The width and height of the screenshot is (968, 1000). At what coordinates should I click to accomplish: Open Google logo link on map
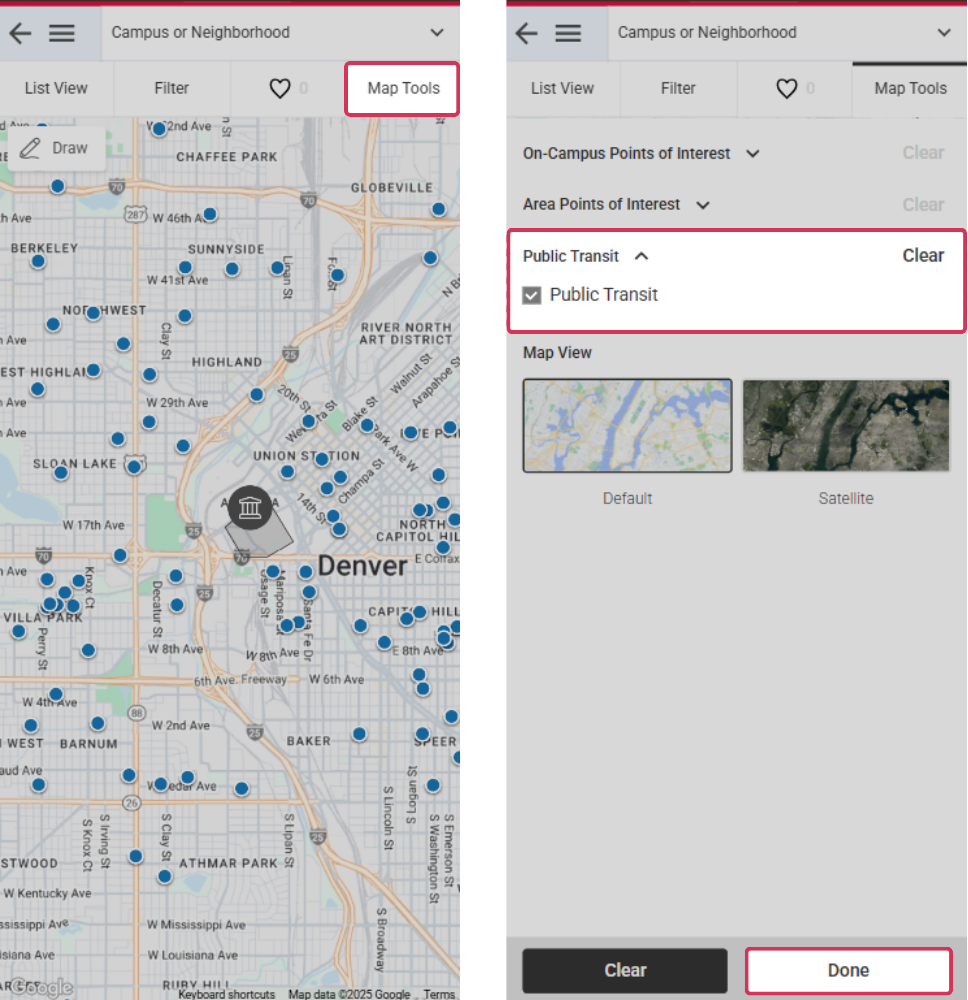coord(41,987)
